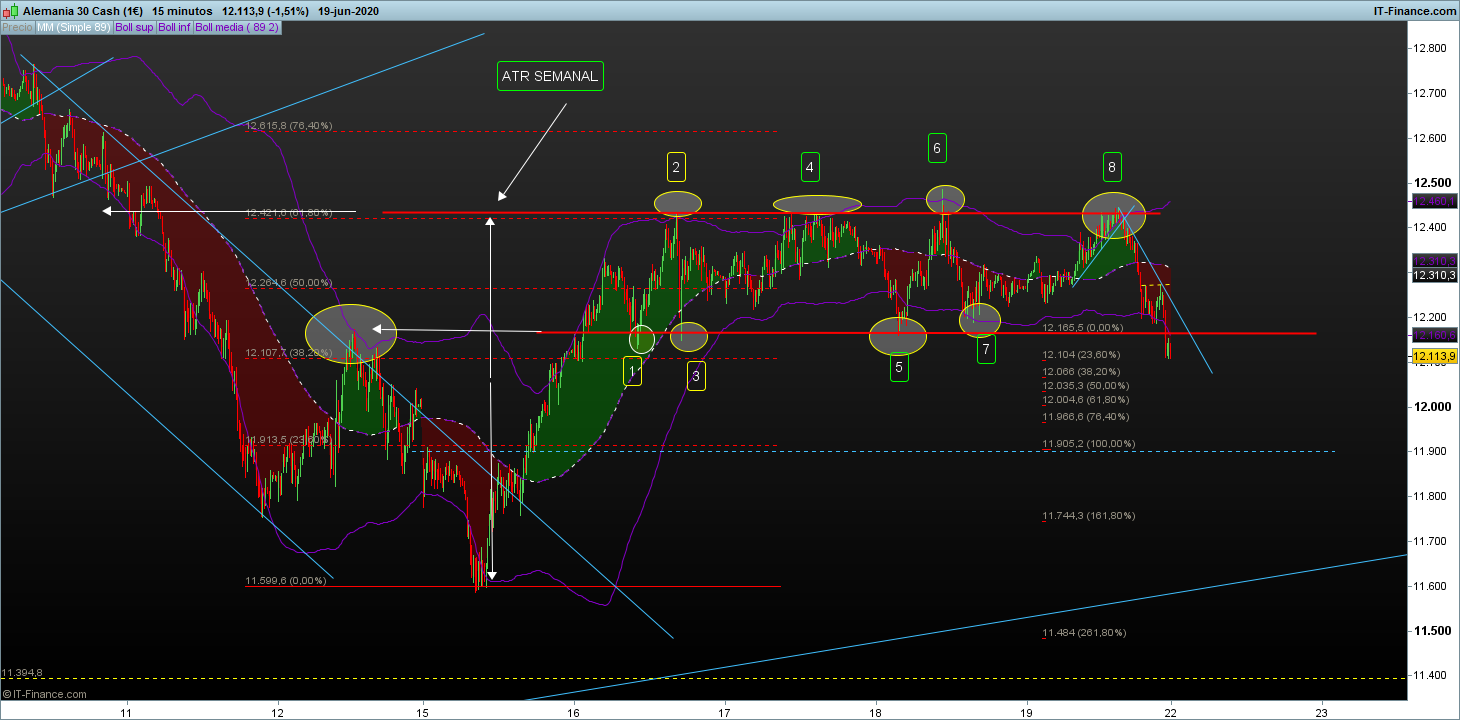Click the 12.035,3 (50,00%) Fibonacci label
The width and height of the screenshot is (1460, 720).
(x=1086, y=386)
